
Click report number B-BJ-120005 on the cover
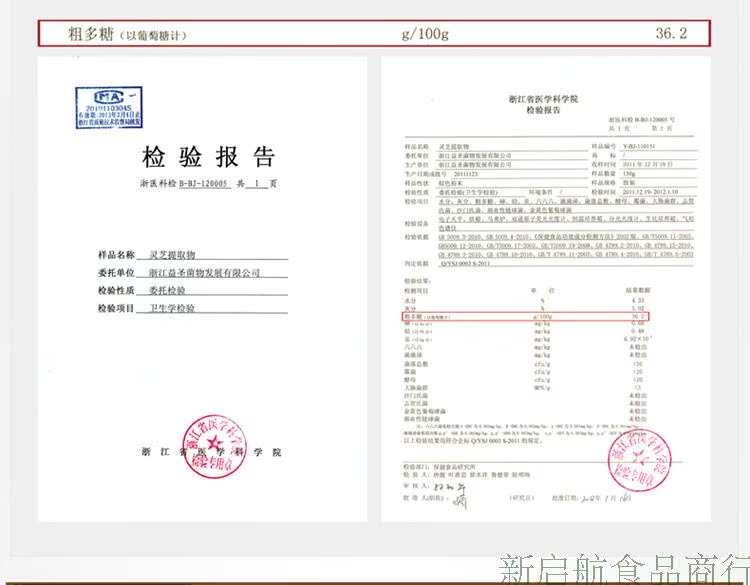[204, 184]
